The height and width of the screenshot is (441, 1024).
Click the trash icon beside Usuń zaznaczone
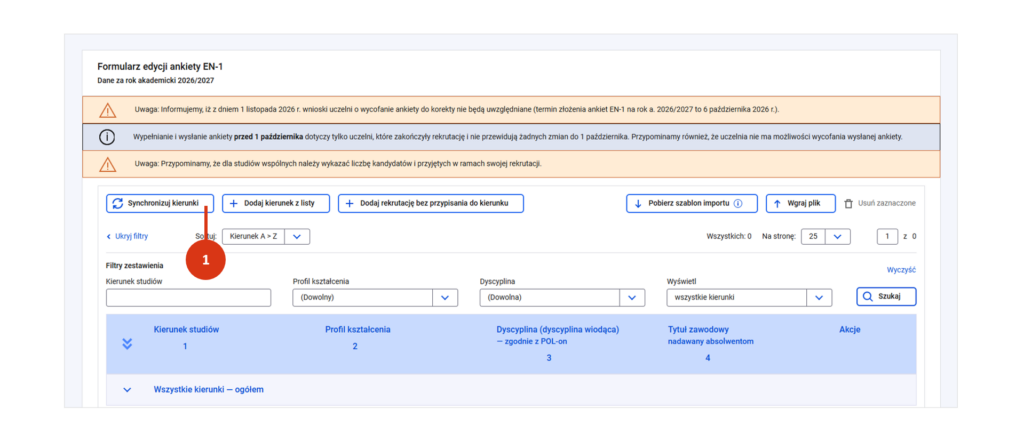click(848, 203)
